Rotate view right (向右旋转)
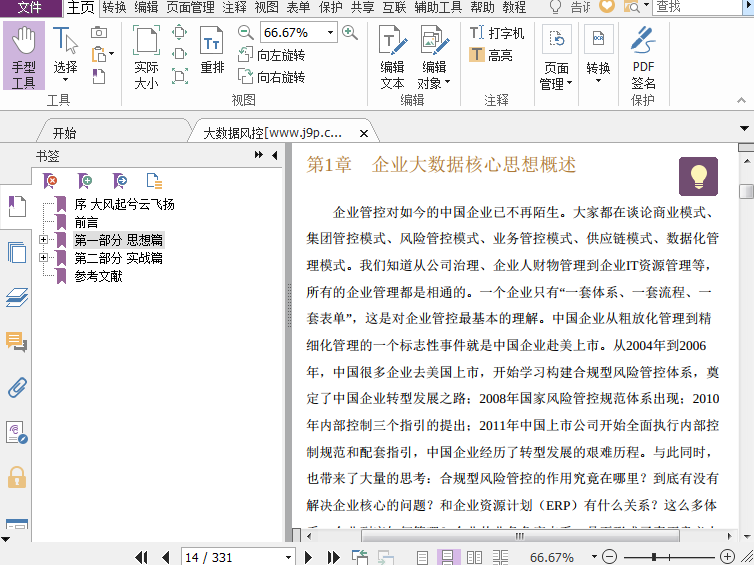The height and width of the screenshot is (565, 754). coord(272,76)
